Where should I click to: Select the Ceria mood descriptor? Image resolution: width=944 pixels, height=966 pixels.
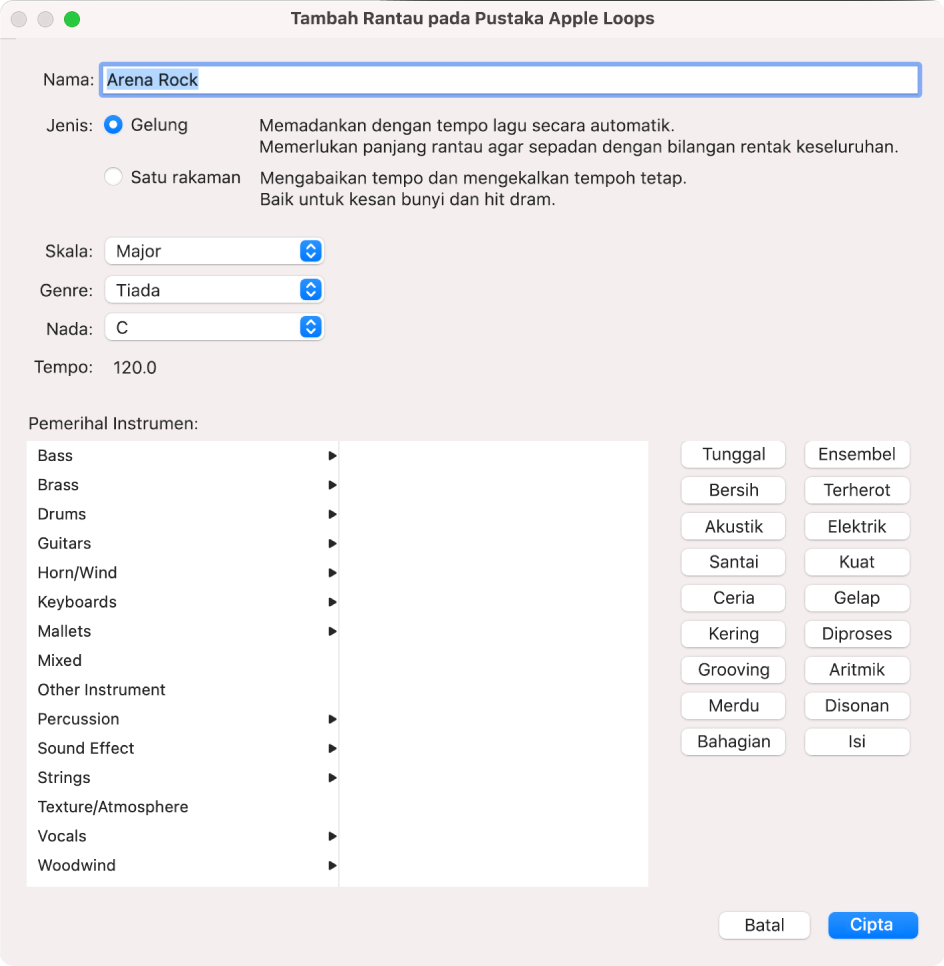click(x=733, y=597)
